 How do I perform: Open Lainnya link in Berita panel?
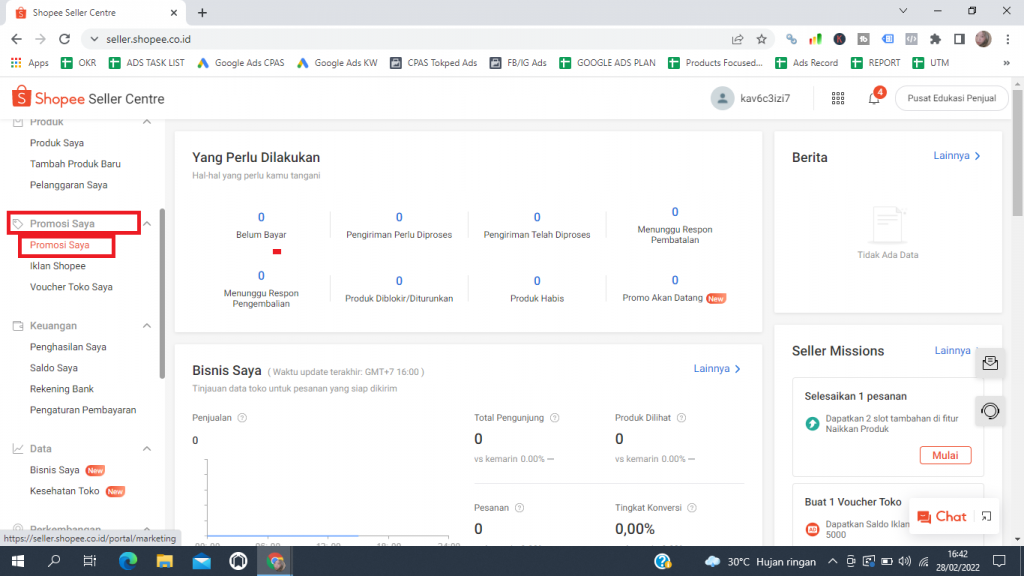(x=957, y=157)
